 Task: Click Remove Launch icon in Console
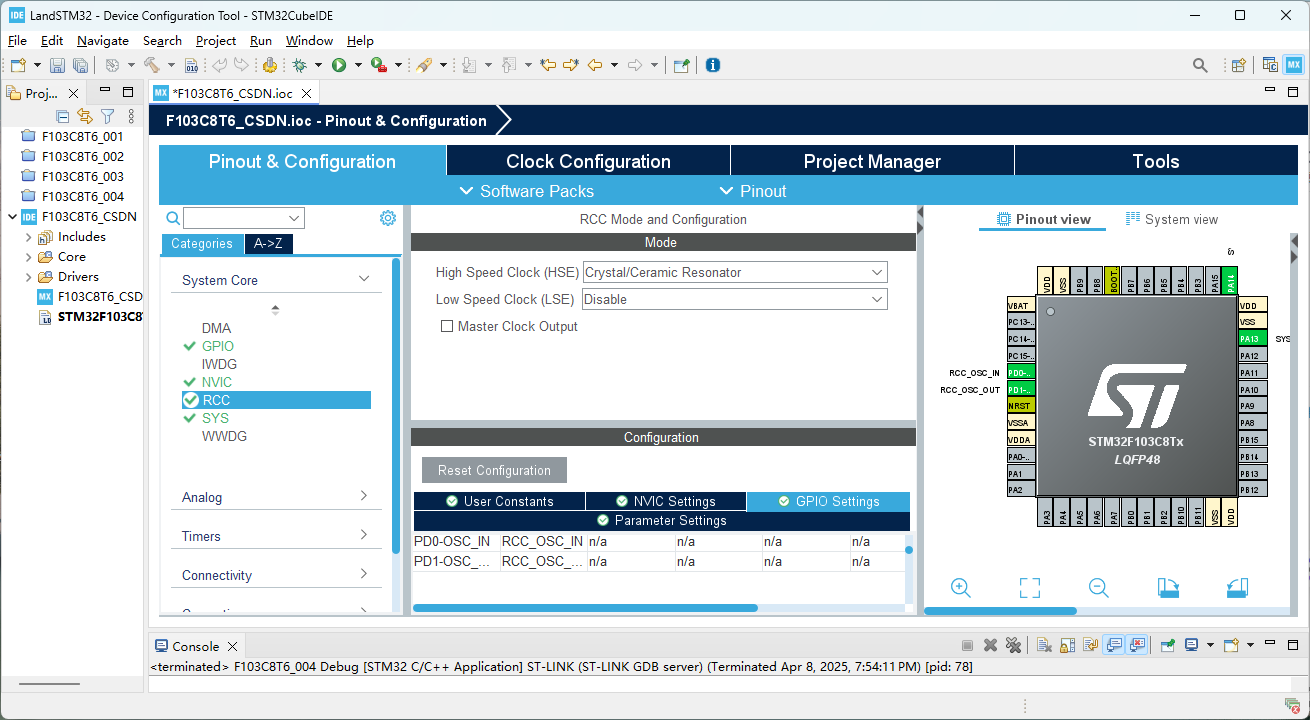(x=990, y=646)
